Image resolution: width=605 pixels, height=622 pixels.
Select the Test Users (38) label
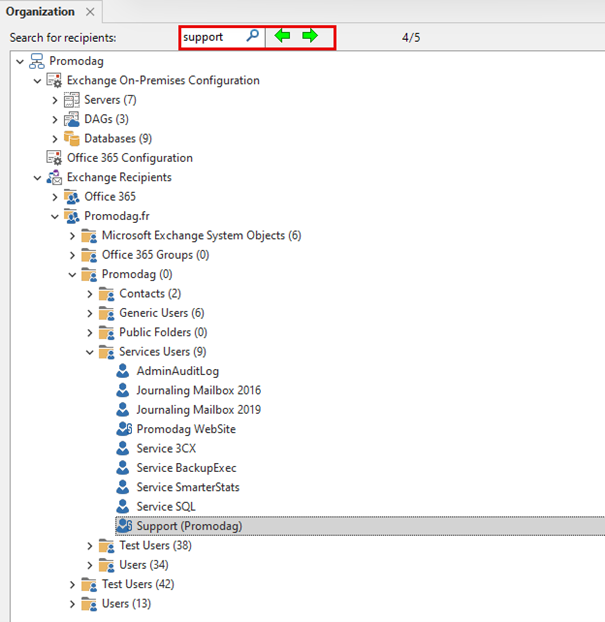[x=156, y=545]
